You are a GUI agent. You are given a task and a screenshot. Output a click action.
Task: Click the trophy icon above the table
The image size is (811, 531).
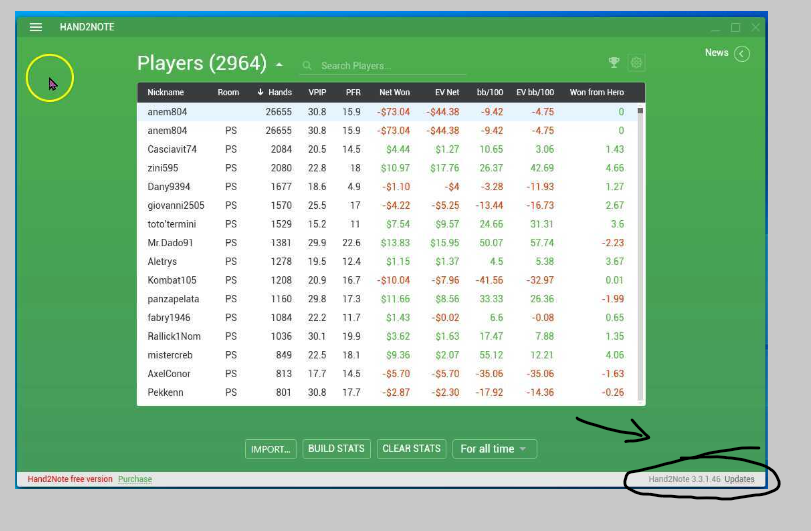click(614, 63)
